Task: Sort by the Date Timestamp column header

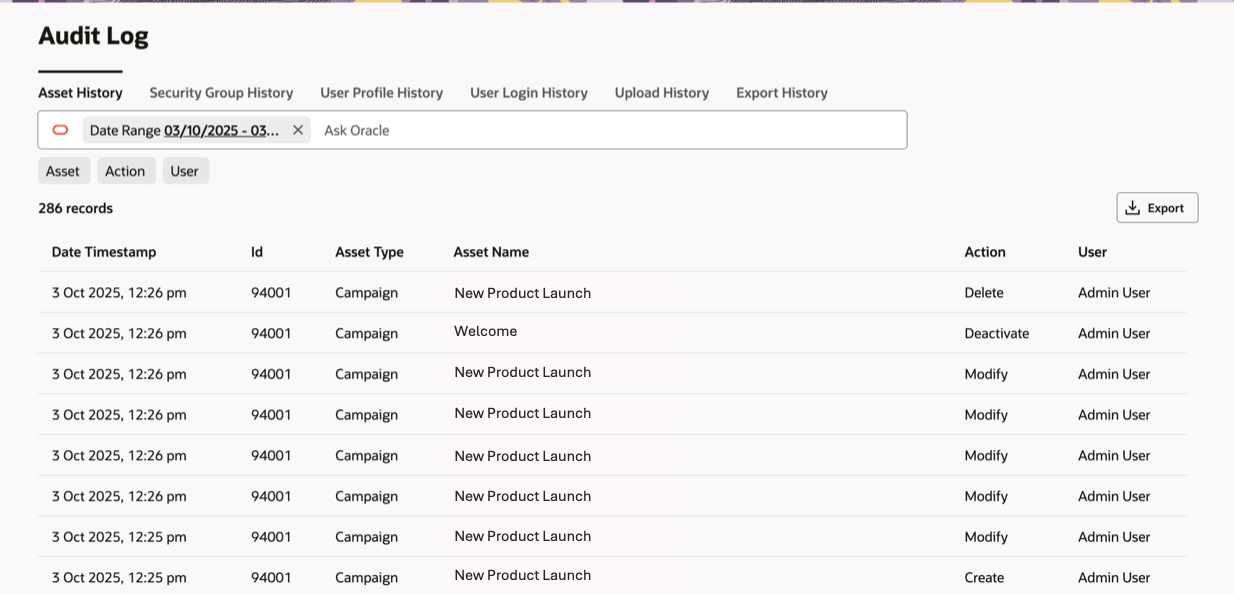Action: click(104, 252)
